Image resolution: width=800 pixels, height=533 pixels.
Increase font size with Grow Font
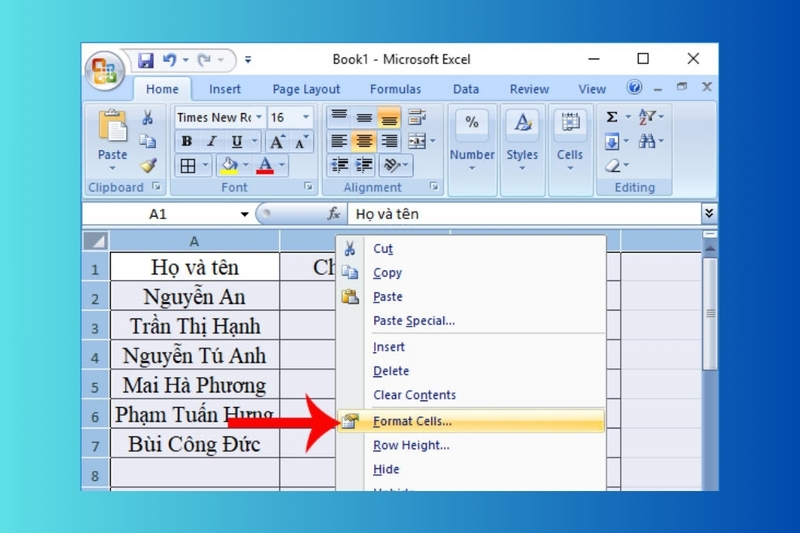[x=277, y=141]
